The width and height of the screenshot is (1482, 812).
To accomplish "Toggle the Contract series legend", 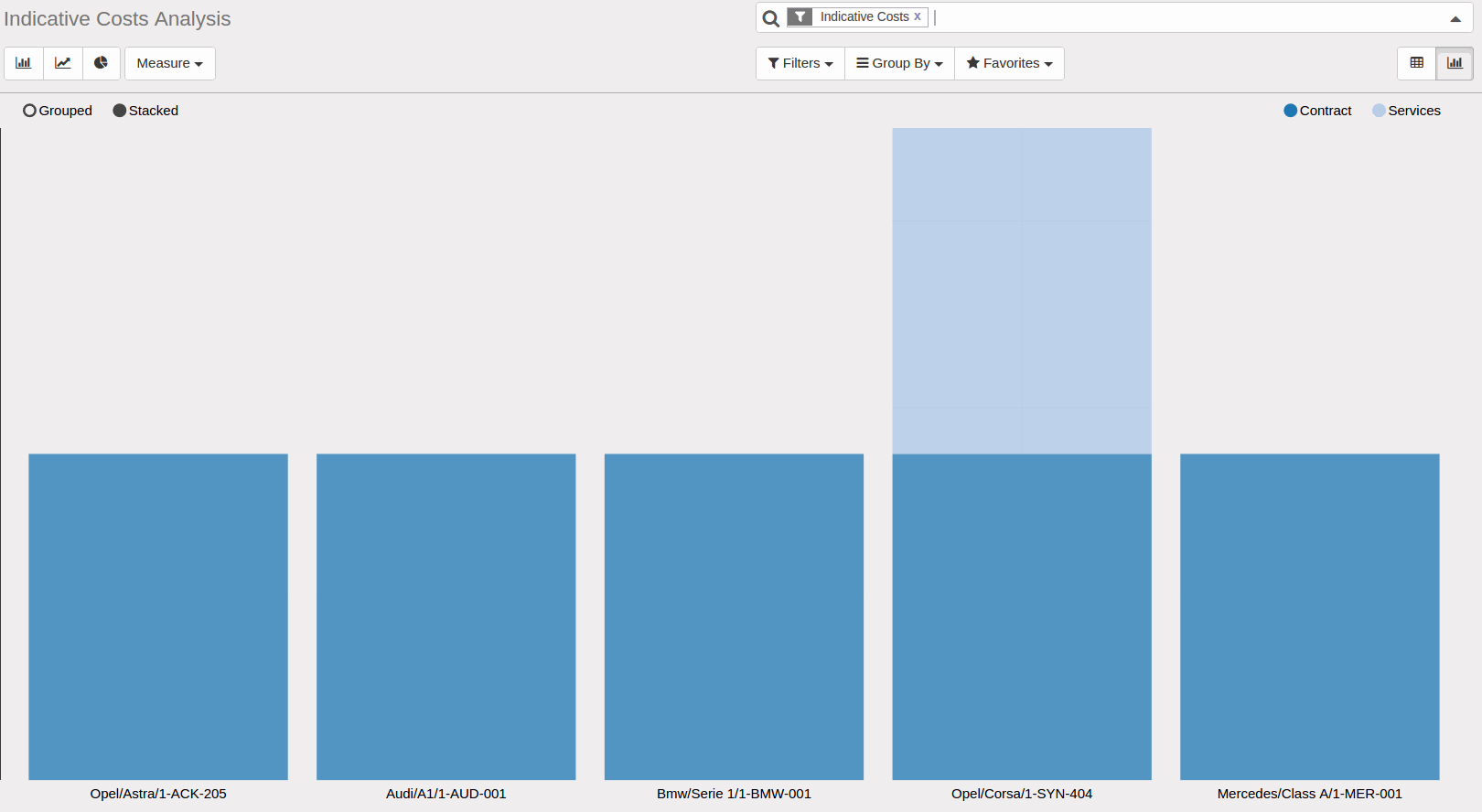I will (1317, 111).
